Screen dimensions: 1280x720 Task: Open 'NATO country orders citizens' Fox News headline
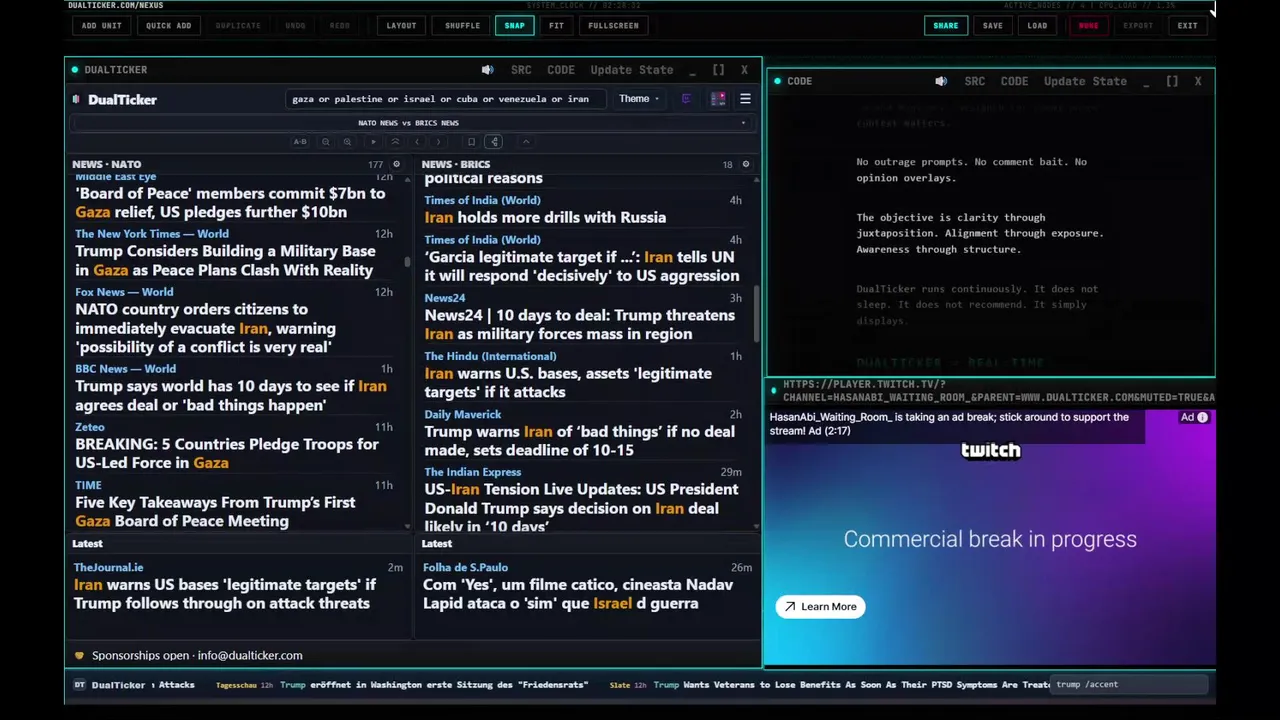click(205, 328)
